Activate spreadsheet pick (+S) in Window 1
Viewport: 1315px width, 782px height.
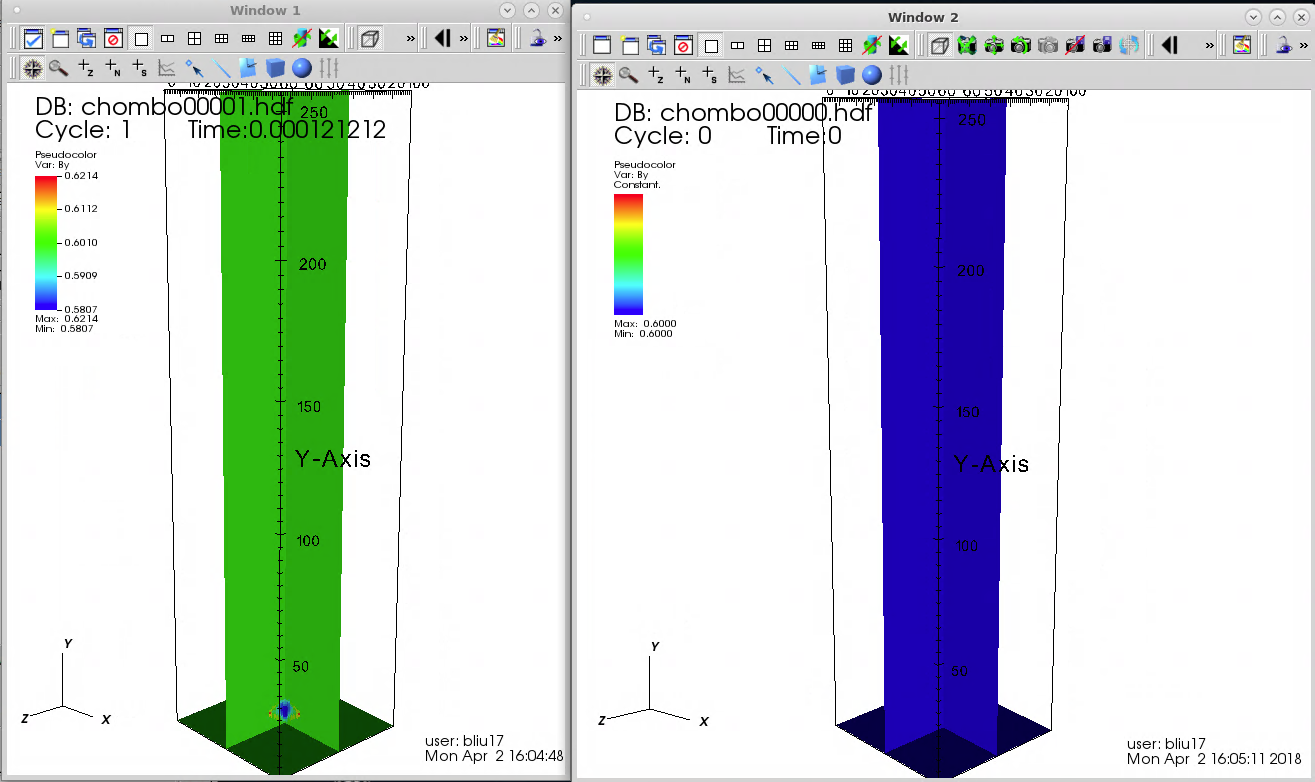140,68
